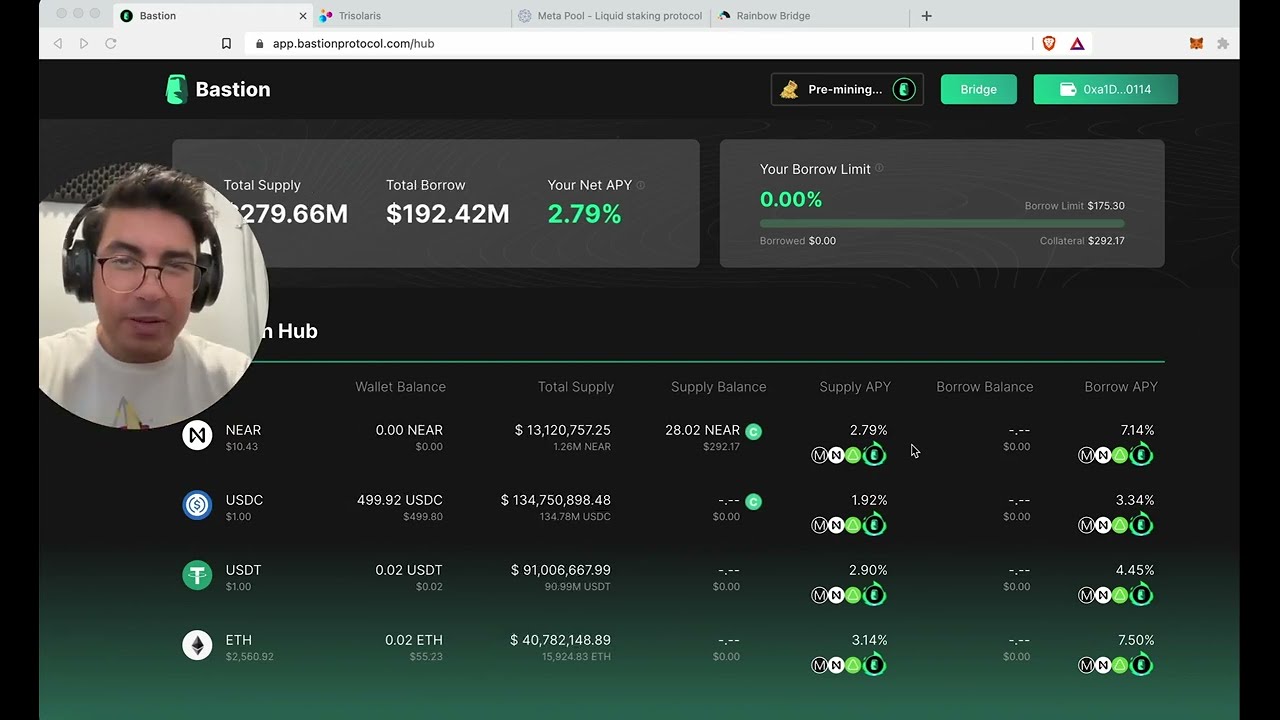
Task: Click the $ 40,782,148.89 total supply value
Action: click(x=560, y=640)
